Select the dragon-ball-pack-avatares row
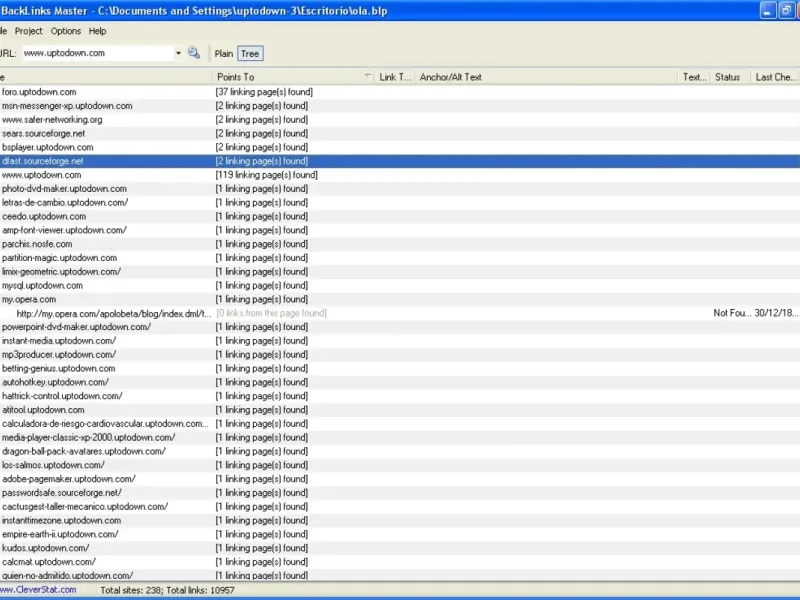This screenshot has width=800, height=600. click(x=400, y=451)
